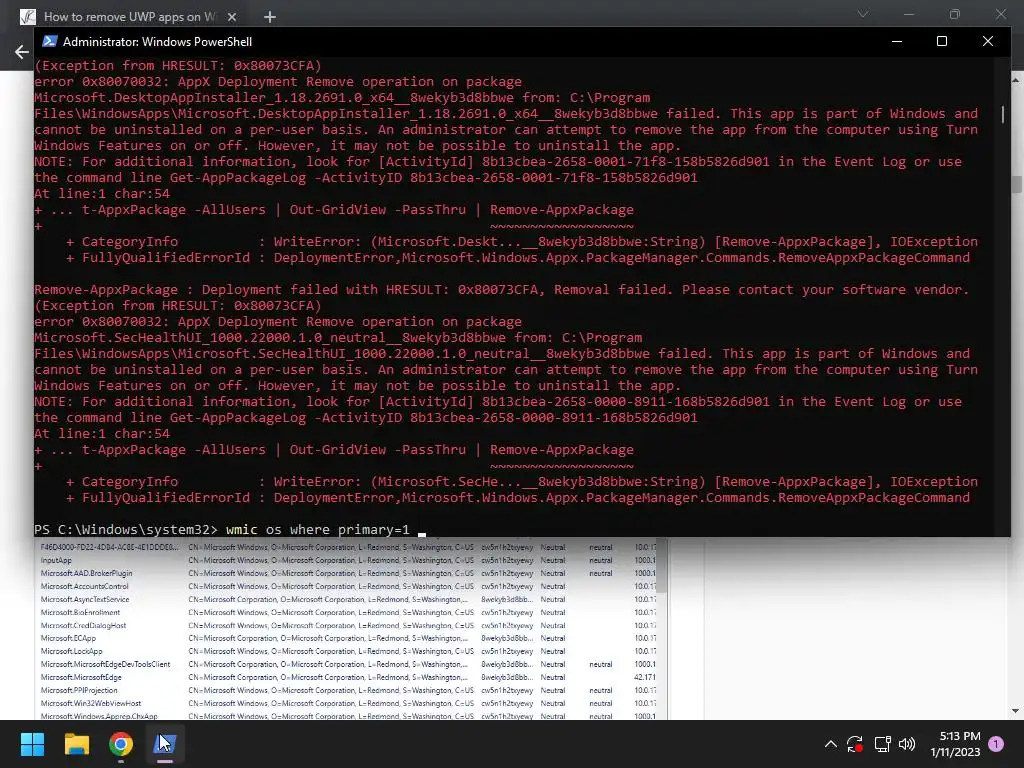Minimize the browser window
This screenshot has height=768, width=1024.
[908, 14]
